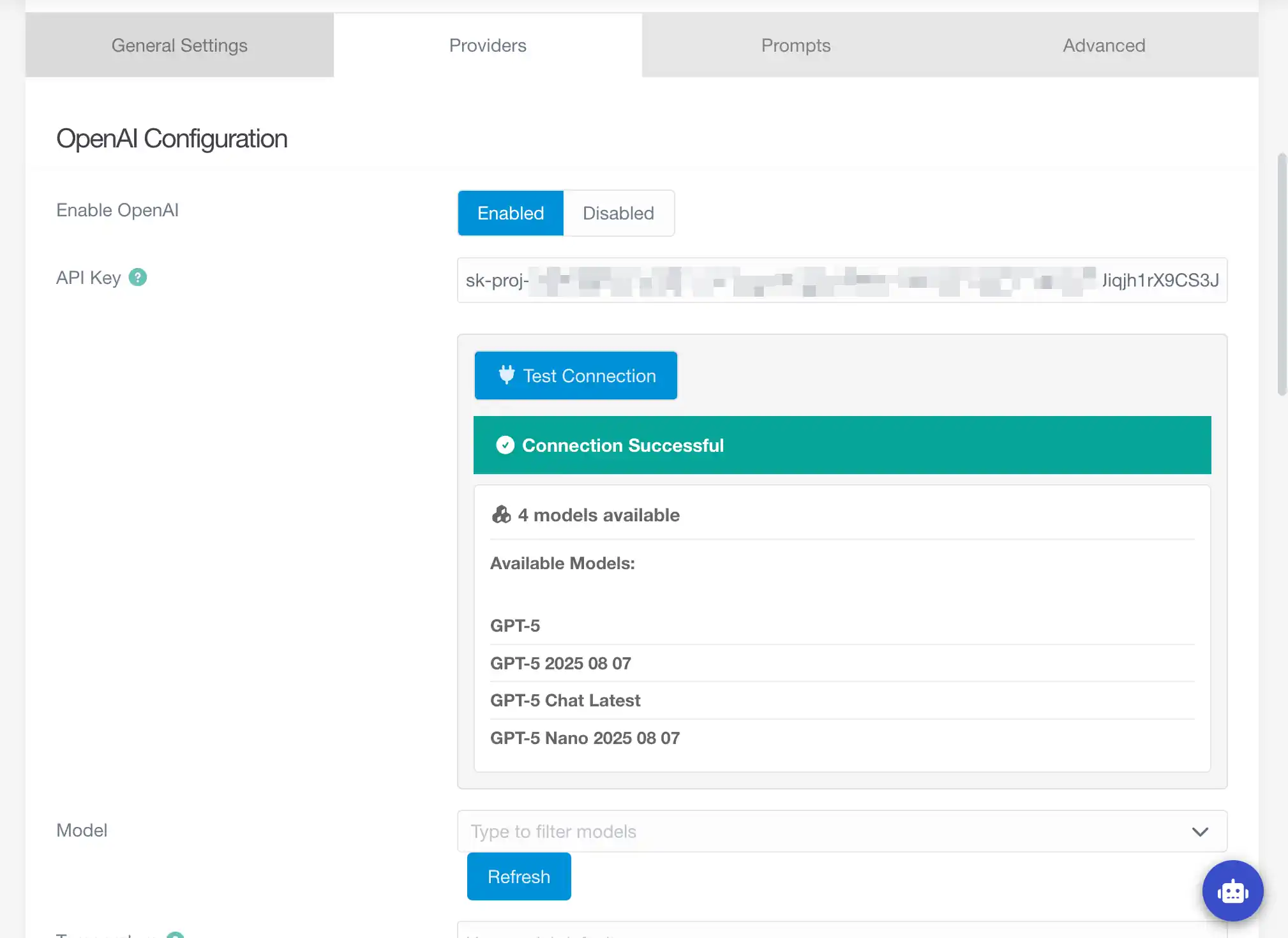The width and height of the screenshot is (1288, 938).
Task: Open the Prompts tab
Action: click(x=795, y=45)
